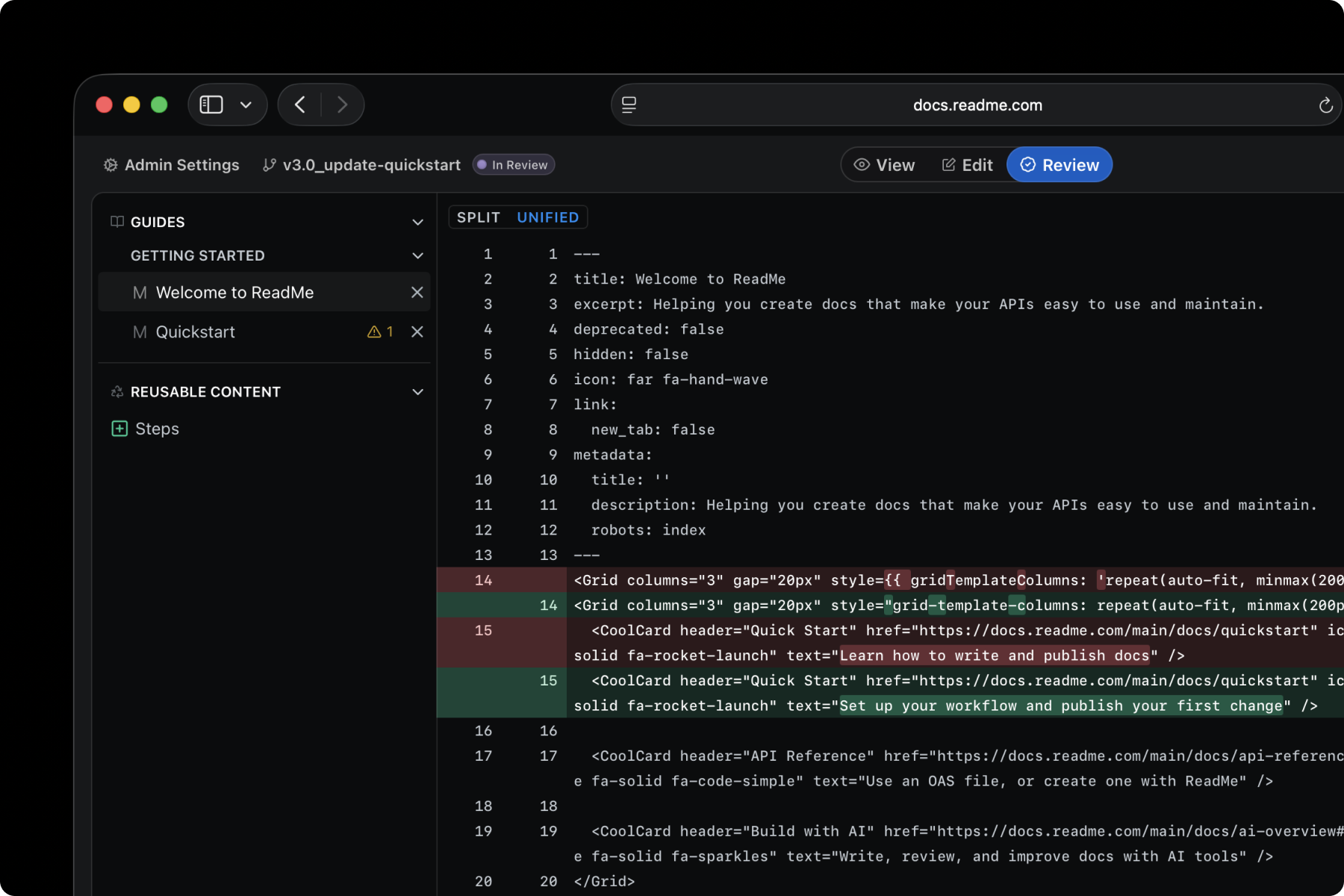Click the site settings icon in address bar
1344x896 pixels.
[629, 105]
